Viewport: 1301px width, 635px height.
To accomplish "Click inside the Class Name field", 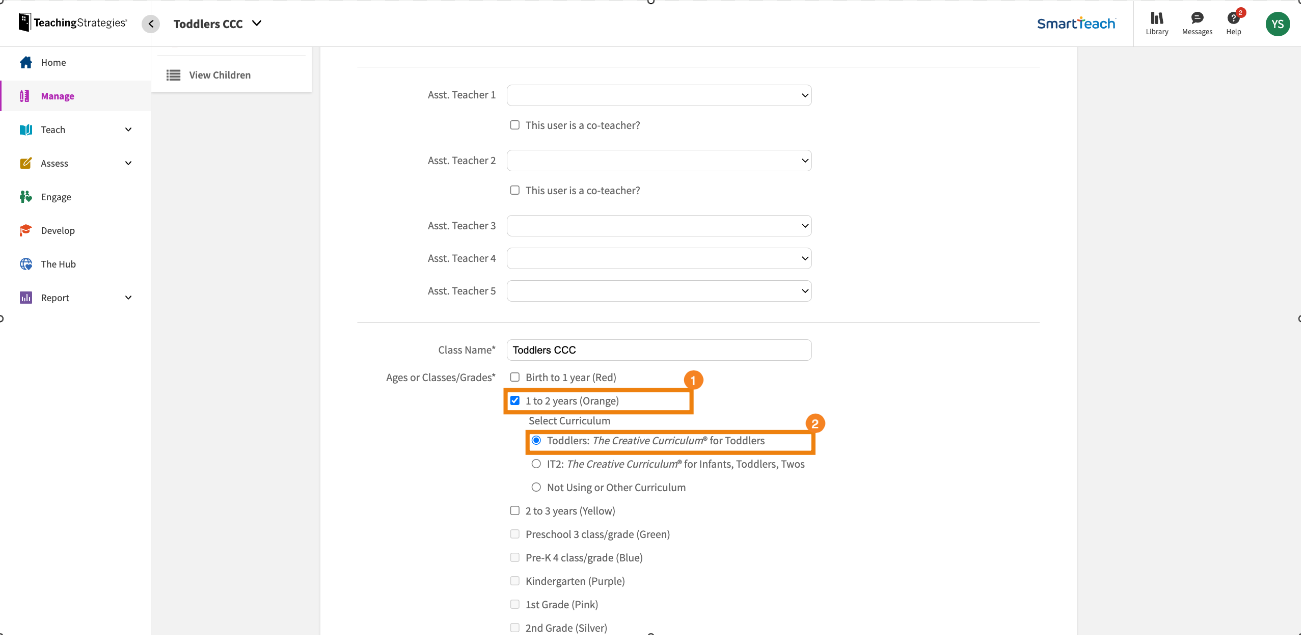I will [x=659, y=349].
